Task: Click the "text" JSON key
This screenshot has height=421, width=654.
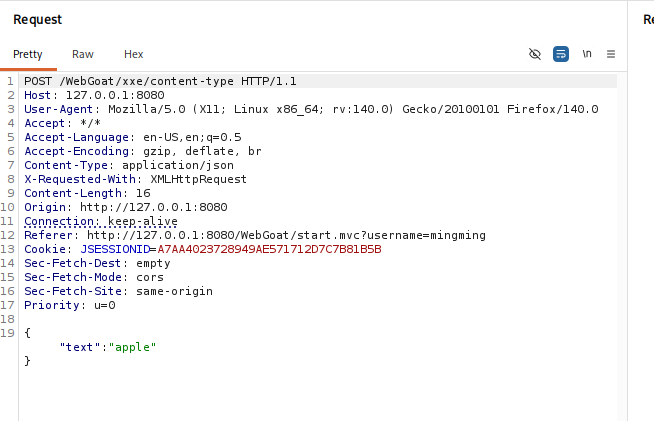Action: [80, 347]
